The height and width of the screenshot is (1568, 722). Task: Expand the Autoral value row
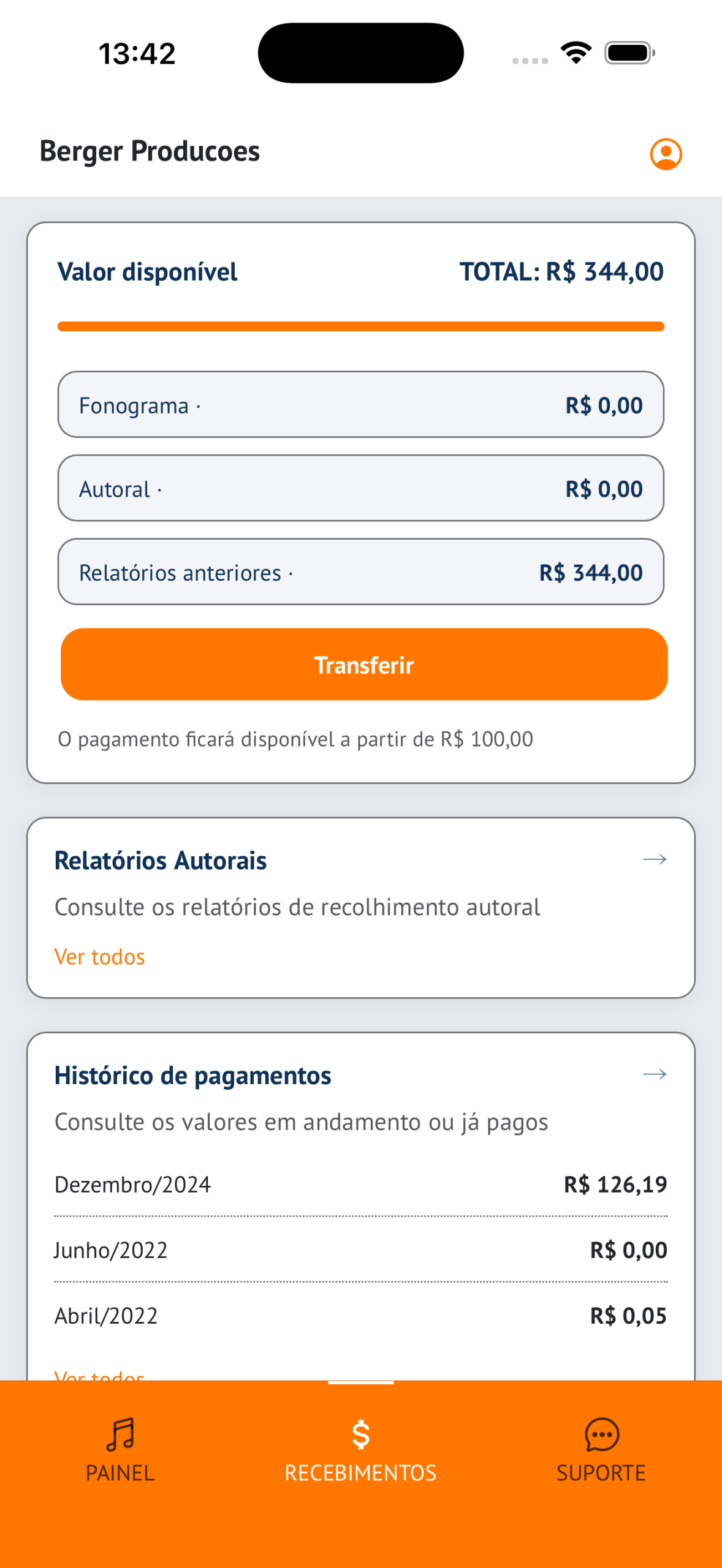pos(360,488)
